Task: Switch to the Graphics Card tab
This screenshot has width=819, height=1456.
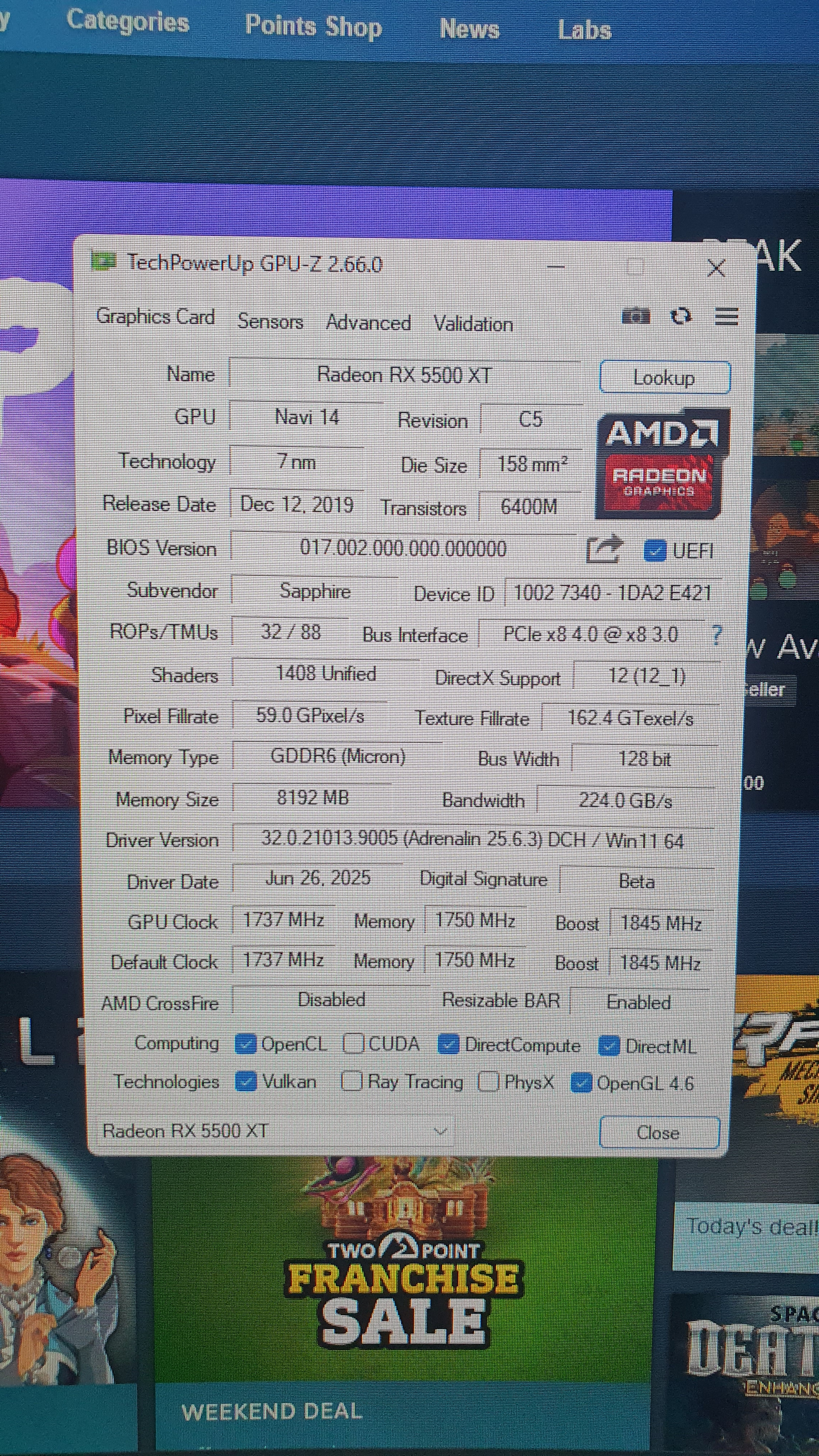Action: (155, 317)
